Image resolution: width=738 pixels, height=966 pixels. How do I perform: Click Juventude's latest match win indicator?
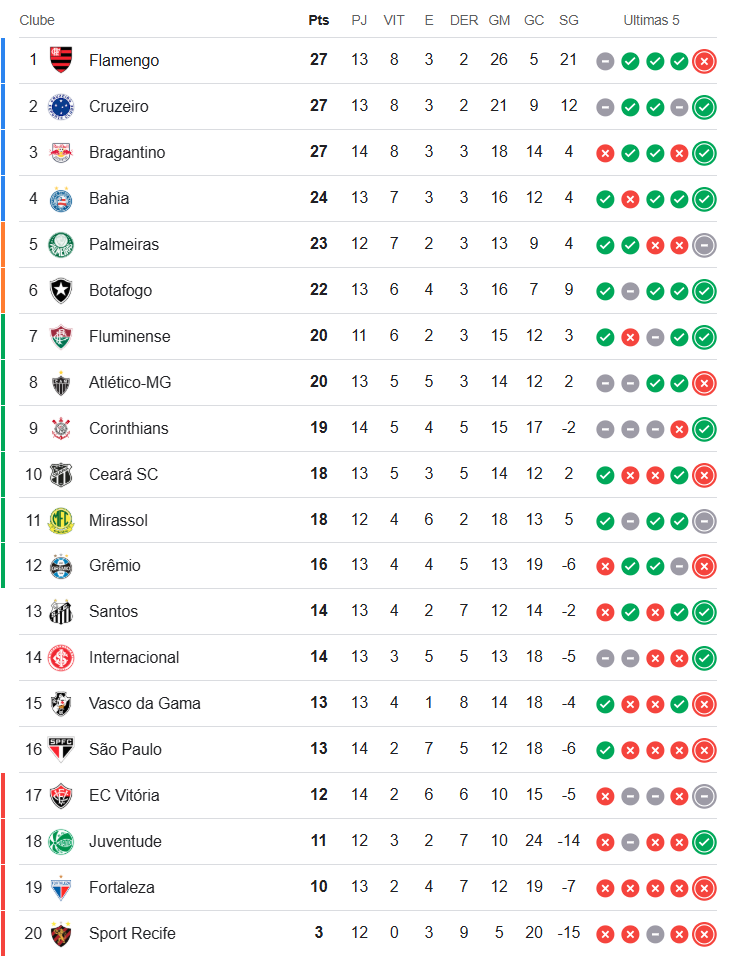tap(704, 842)
